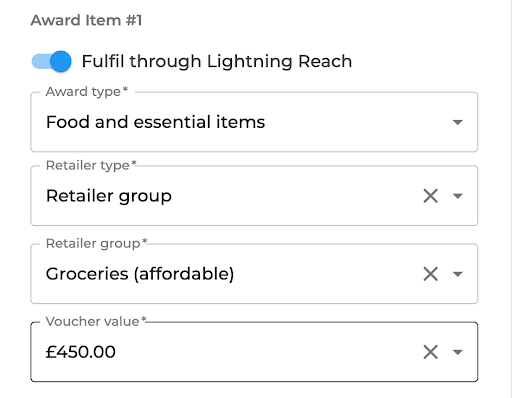Expand Retailer type options via arrow
This screenshot has height=398, width=512.
click(x=458, y=196)
